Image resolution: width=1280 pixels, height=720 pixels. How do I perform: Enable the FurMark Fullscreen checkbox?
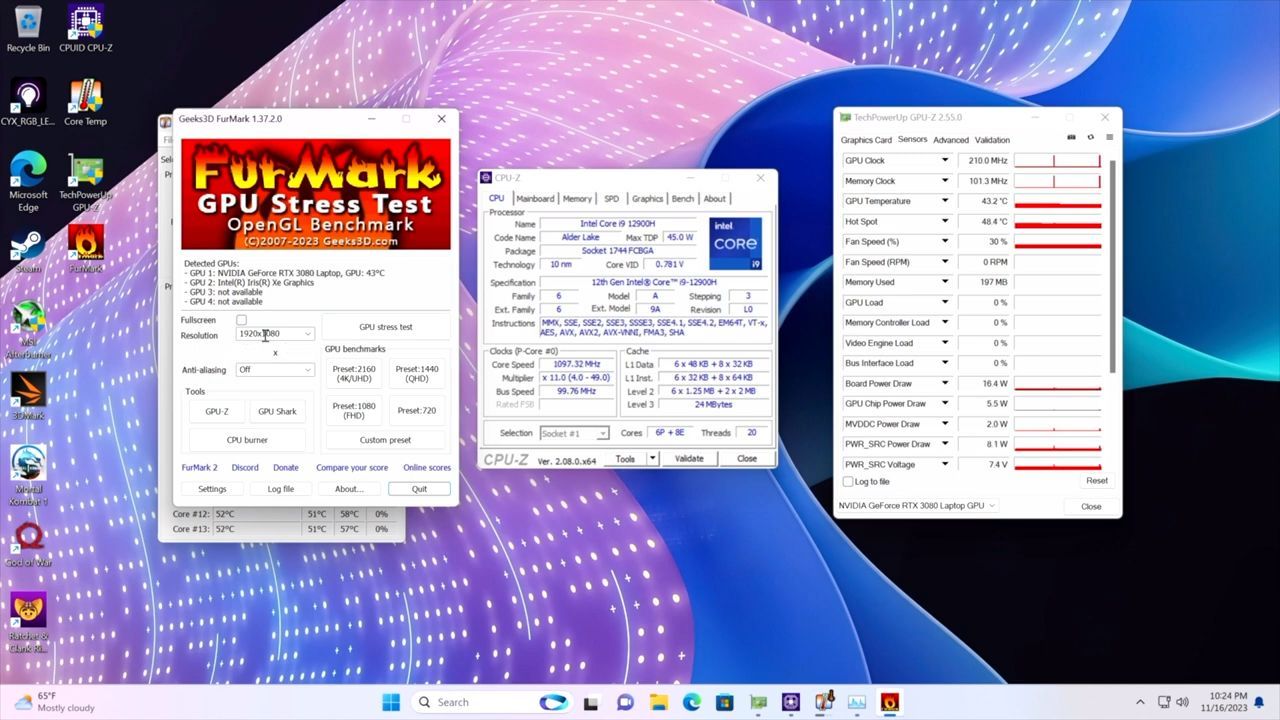point(241,320)
